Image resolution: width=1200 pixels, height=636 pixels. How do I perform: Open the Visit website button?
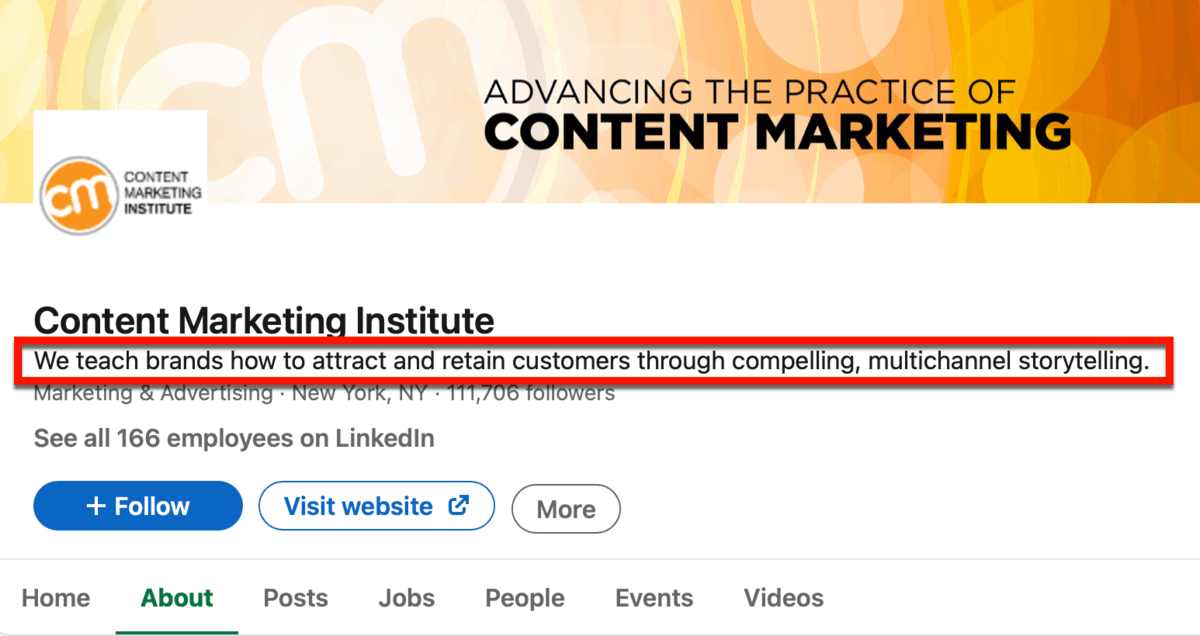[x=377, y=506]
